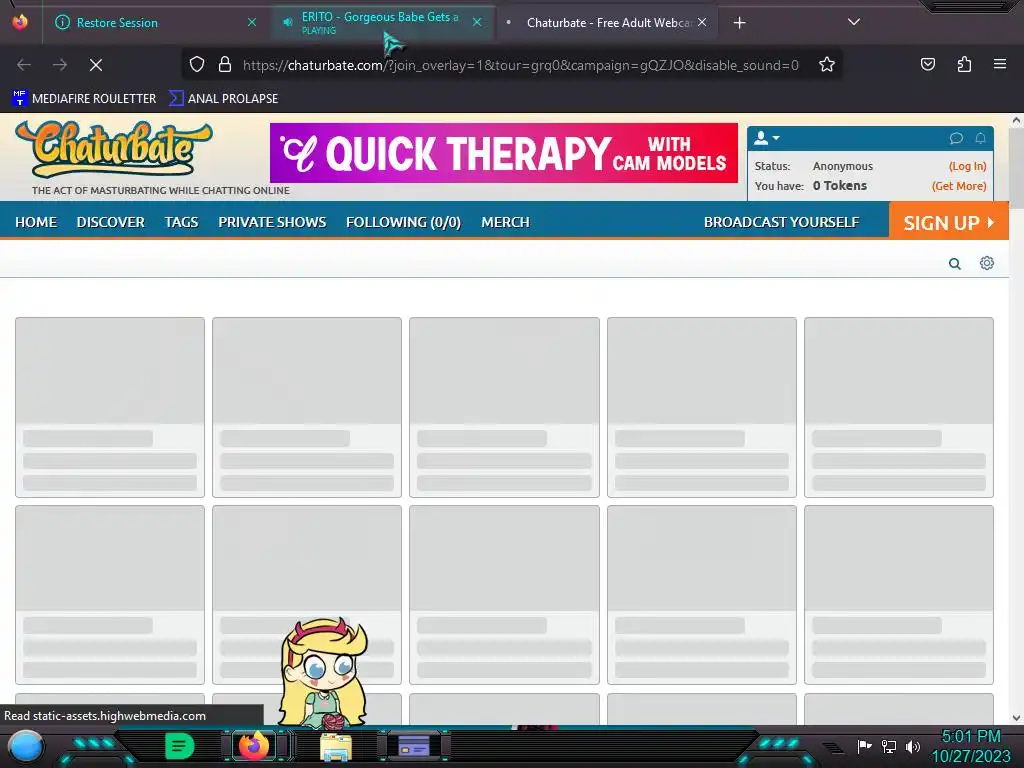The image size is (1024, 768).
Task: Open the FOLLOWING (0/0) menu item
Action: click(x=403, y=222)
